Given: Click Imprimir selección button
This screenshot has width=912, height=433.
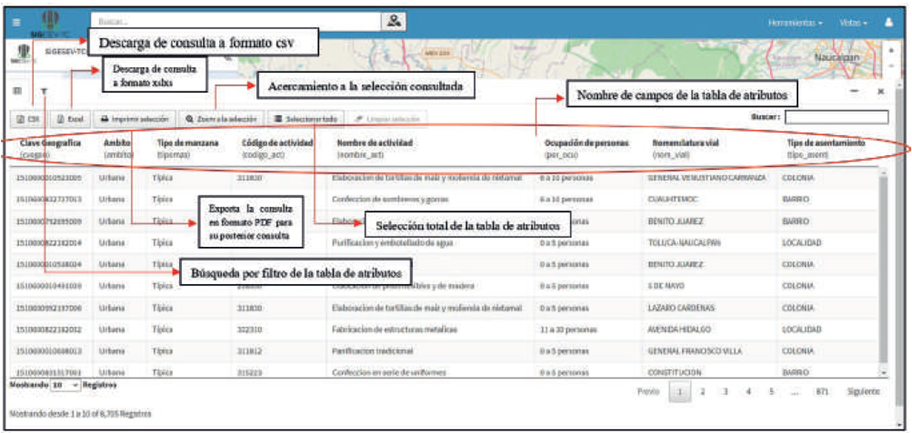Looking at the screenshot, I should [134, 118].
